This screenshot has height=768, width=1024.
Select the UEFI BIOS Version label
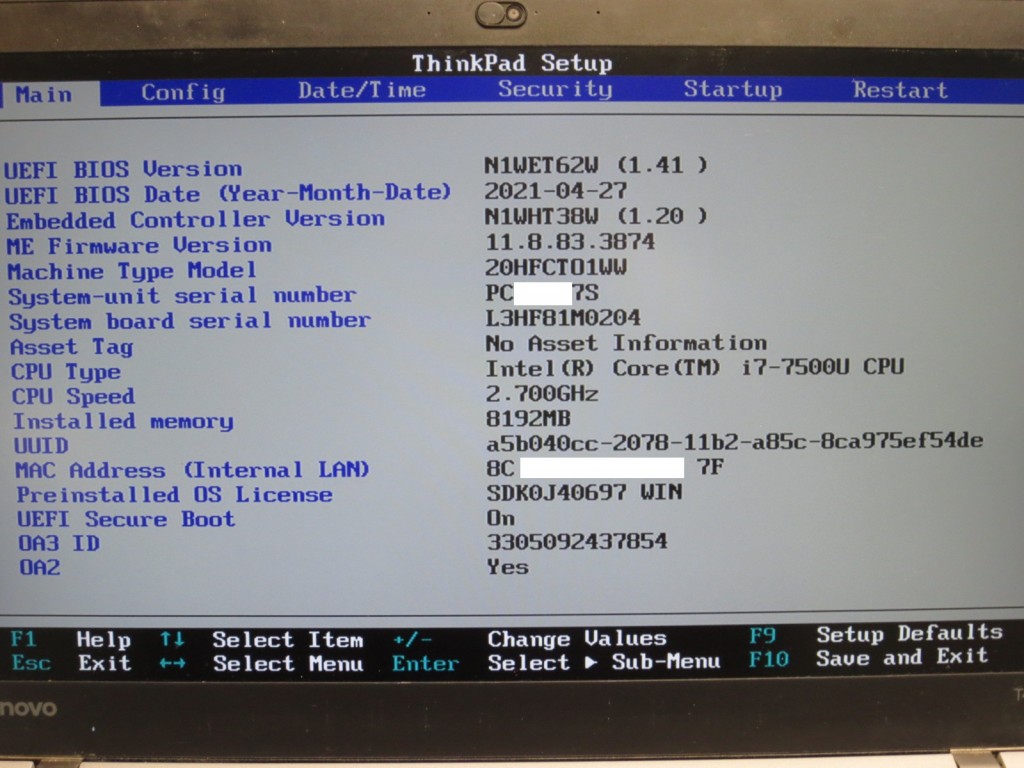tap(123, 169)
